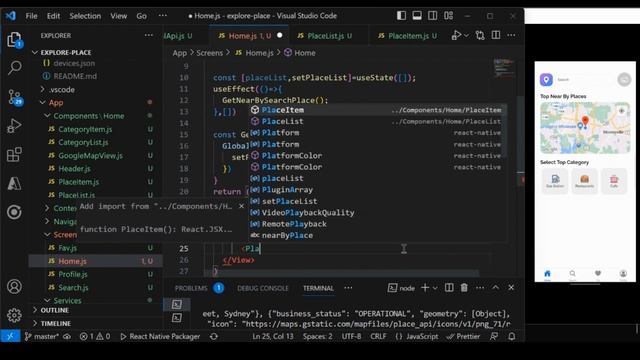Image resolution: width=640 pixels, height=360 pixels.
Task: Click errors and warnings count in status bar
Action: (95, 336)
